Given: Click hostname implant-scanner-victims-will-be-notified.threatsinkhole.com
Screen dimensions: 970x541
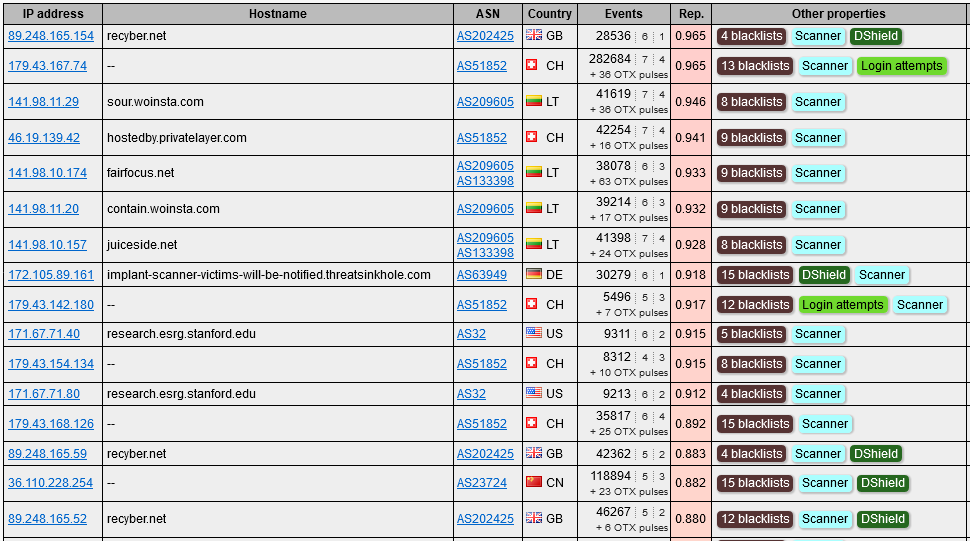Looking at the screenshot, I should pyautogui.click(x=268, y=275).
